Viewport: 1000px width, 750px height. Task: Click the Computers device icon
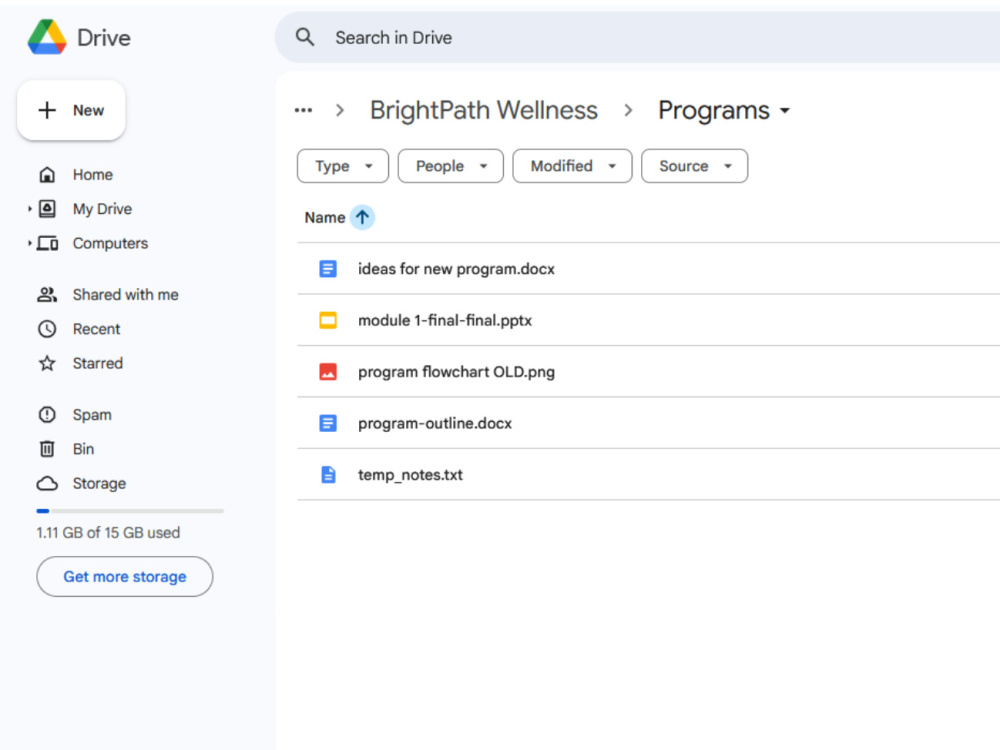tap(47, 243)
